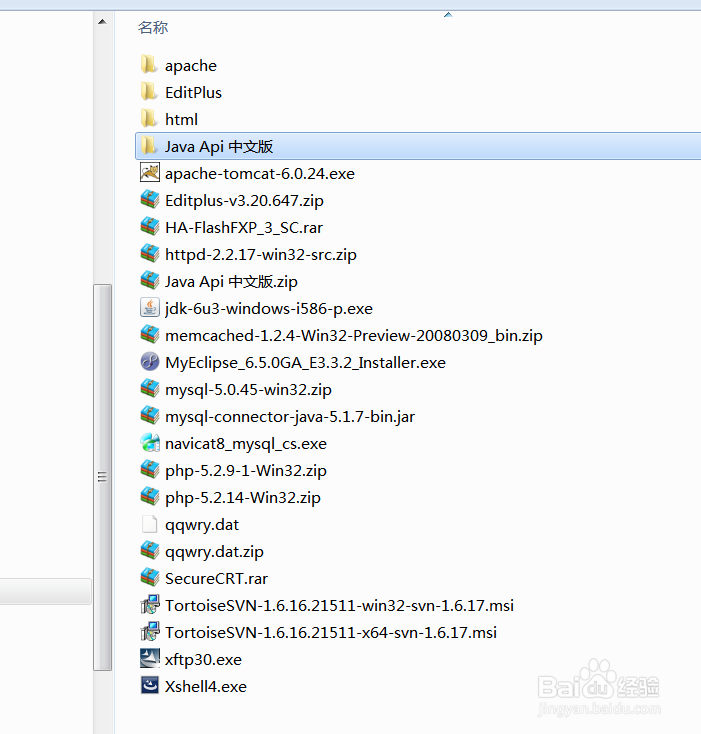The width and height of the screenshot is (701, 734).
Task: Select the file name jdk-6u3-windows-i586-p.exe
Action: pyautogui.click(x=269, y=309)
